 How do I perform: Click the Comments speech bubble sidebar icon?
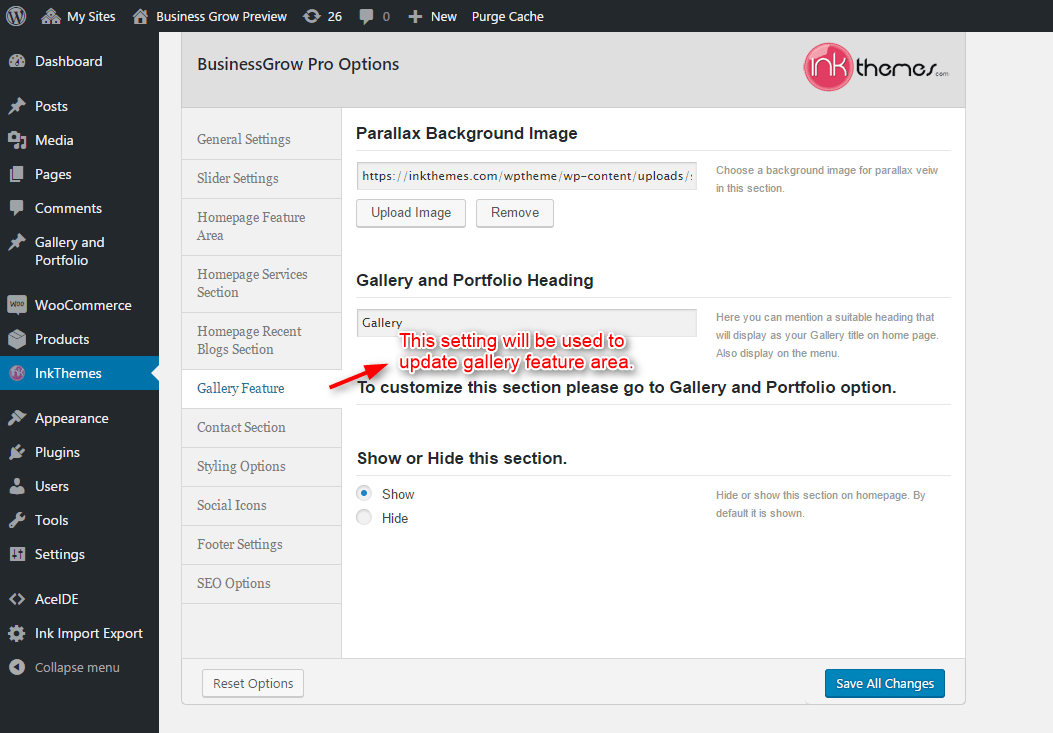17,208
